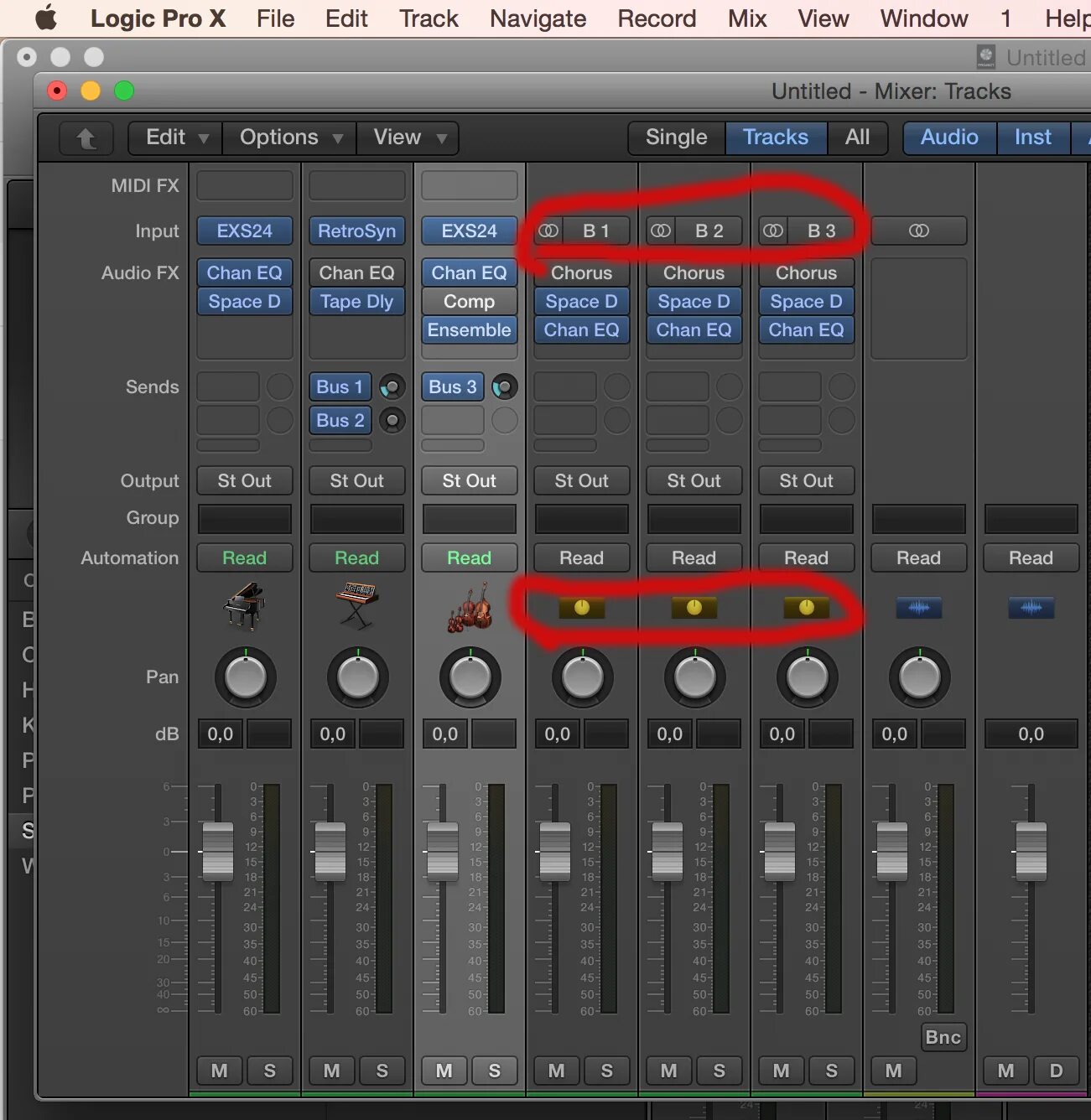Open the Apple menu

(x=46, y=18)
